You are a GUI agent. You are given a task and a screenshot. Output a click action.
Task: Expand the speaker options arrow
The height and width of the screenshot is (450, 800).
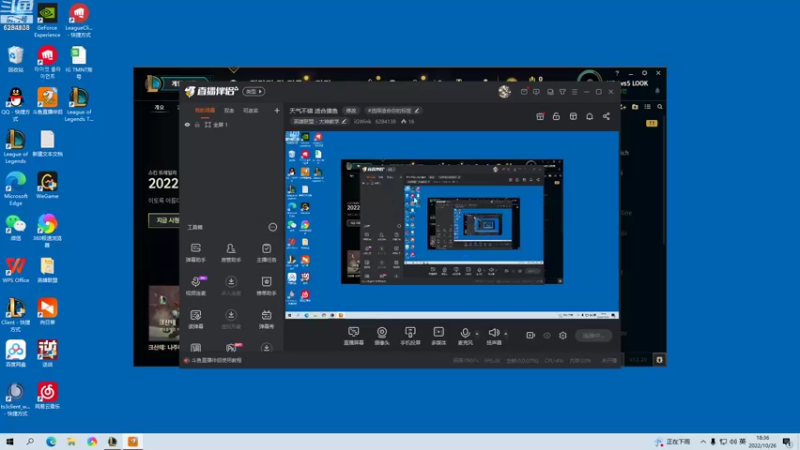(506, 334)
